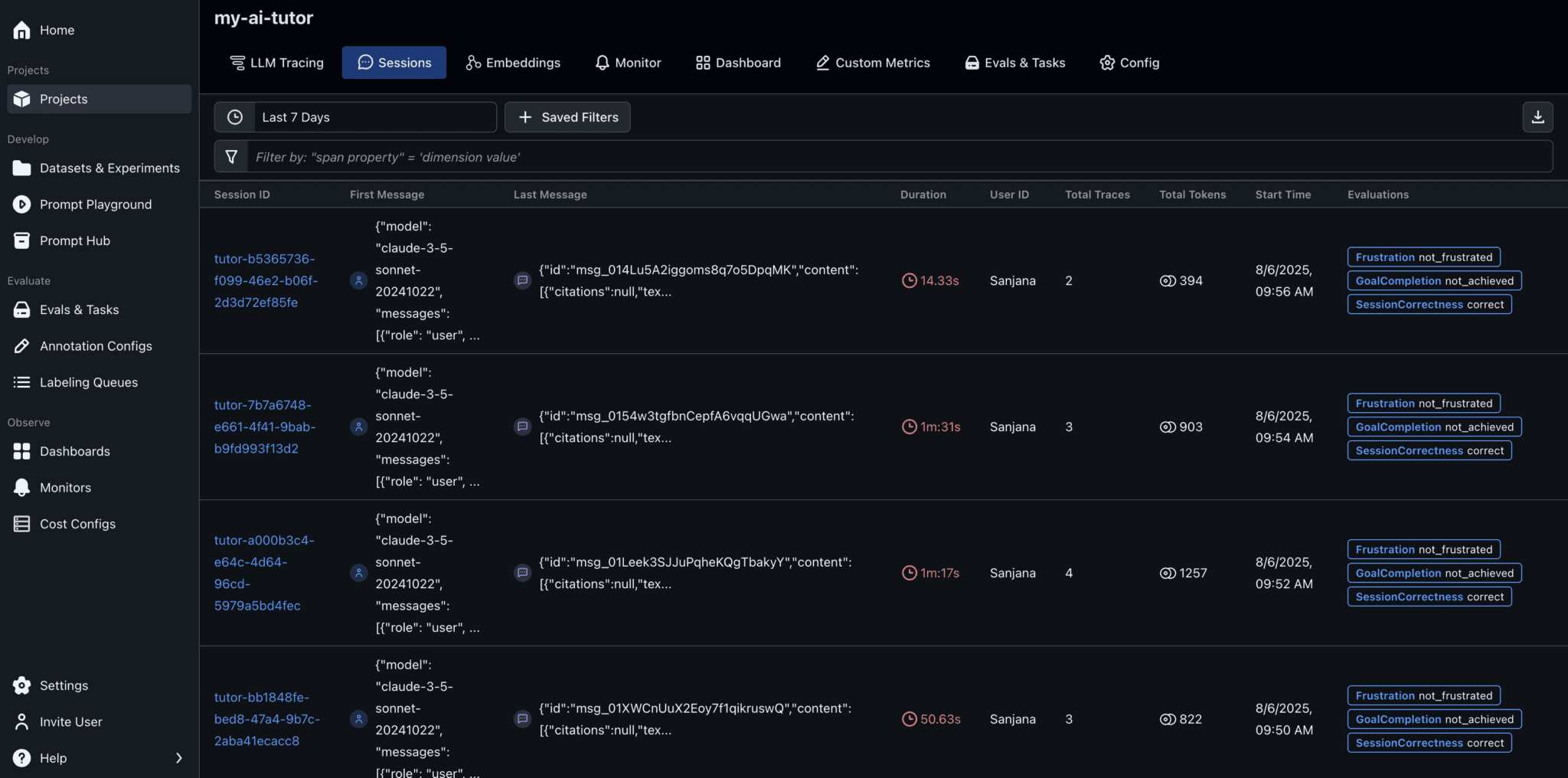Open the Custom Metrics tab
This screenshot has width=1568, height=778.
(872, 62)
